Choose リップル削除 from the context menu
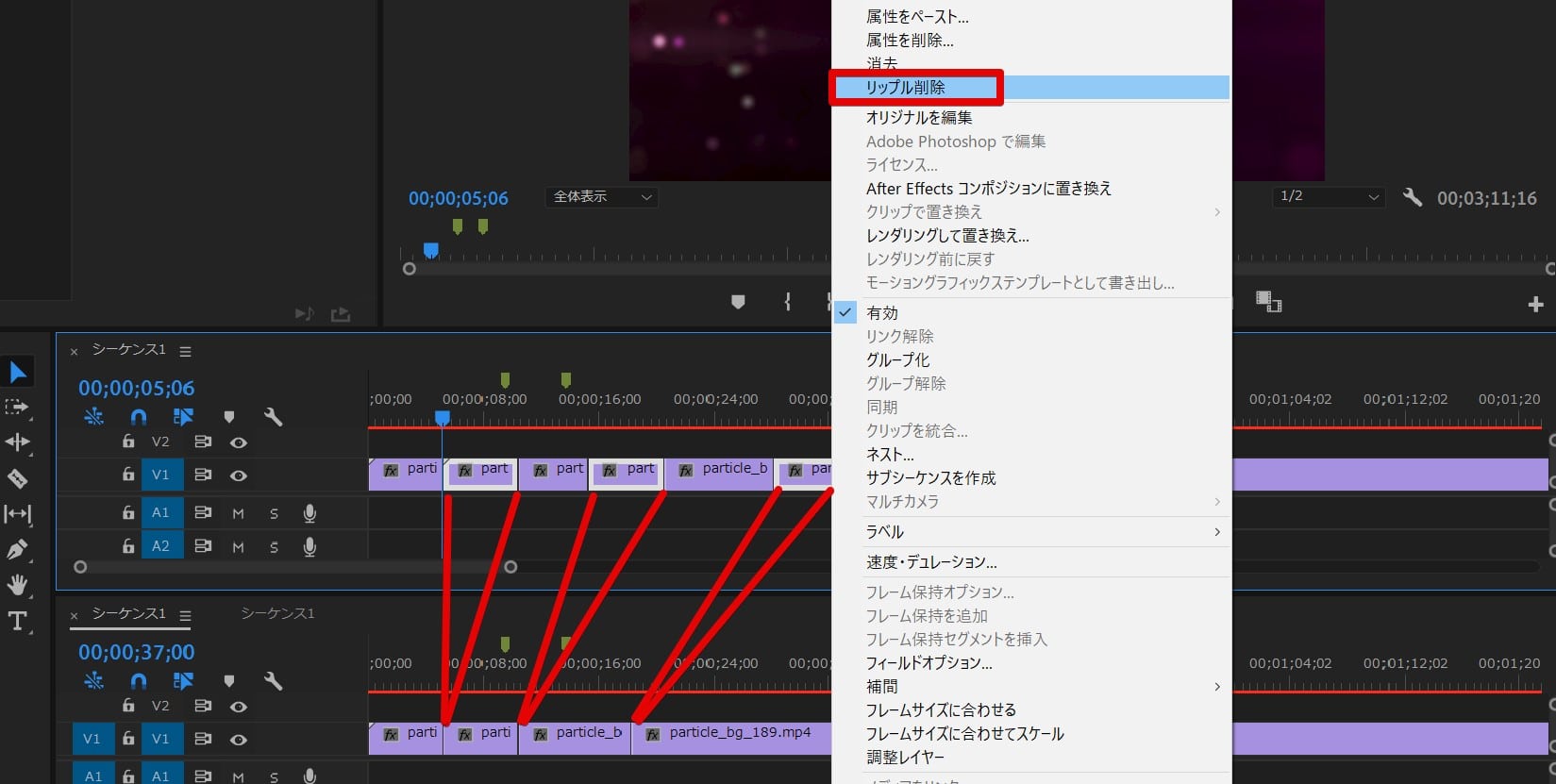Image resolution: width=1556 pixels, height=784 pixels. 1032,87
